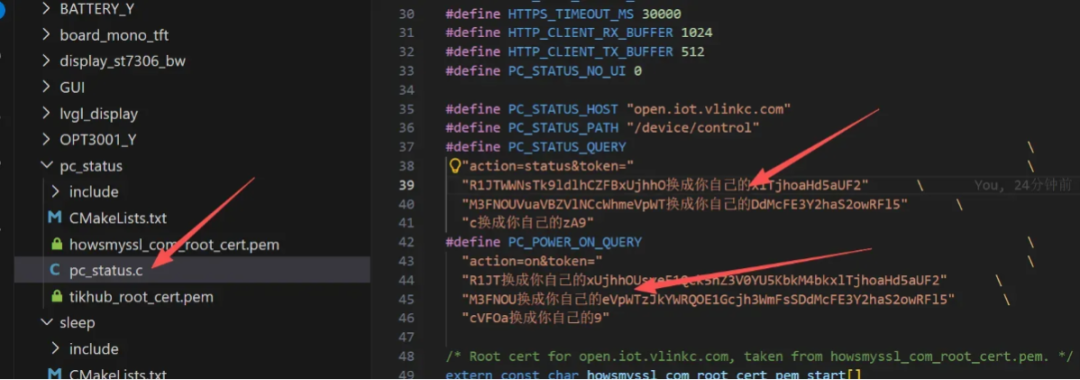Click the token string on line 40
The width and height of the screenshot is (1080, 380).
[x=685, y=204]
